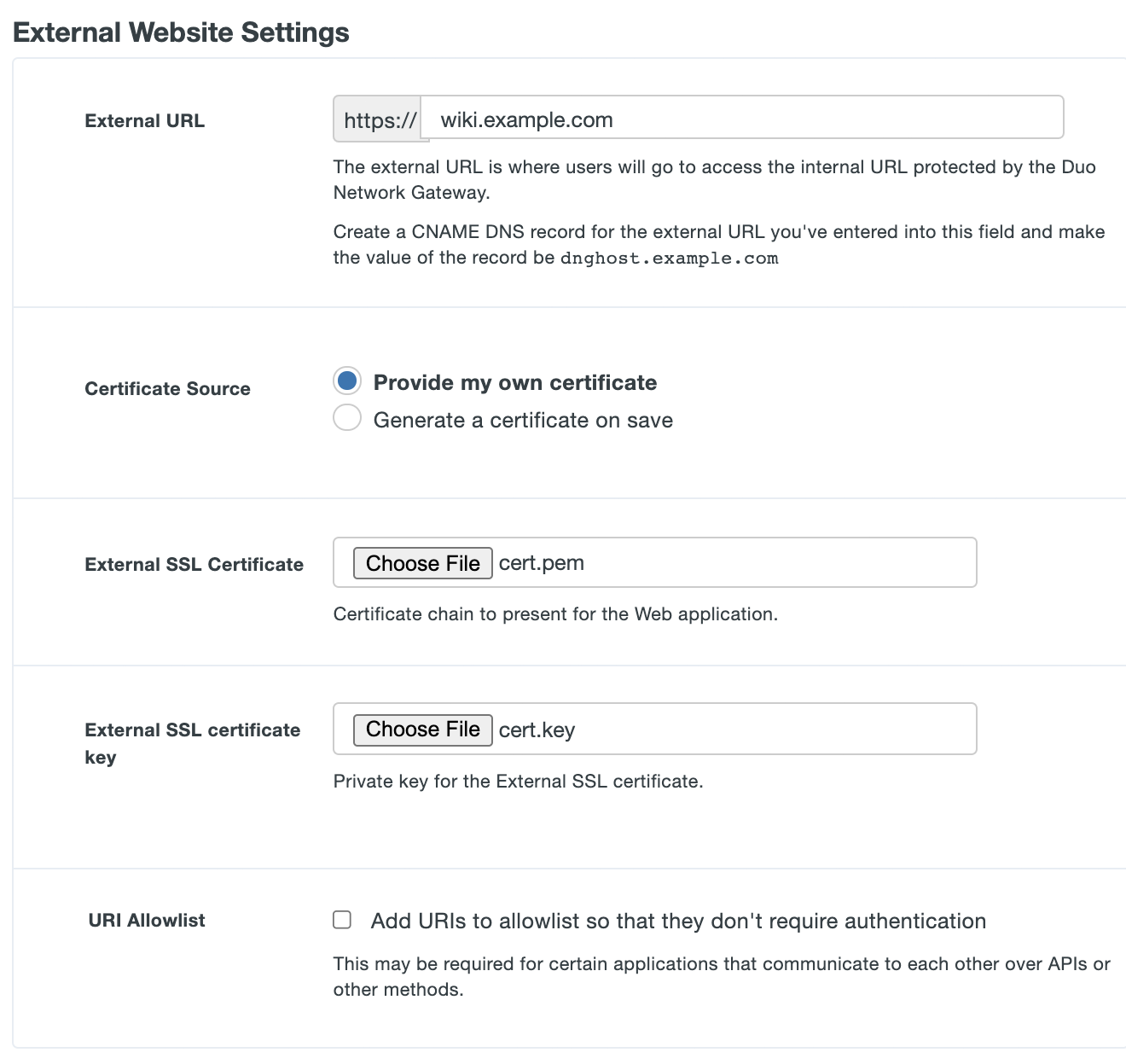Select the wiki.example.com text in URL field
Viewport: 1126px width, 1064px height.
tap(525, 119)
